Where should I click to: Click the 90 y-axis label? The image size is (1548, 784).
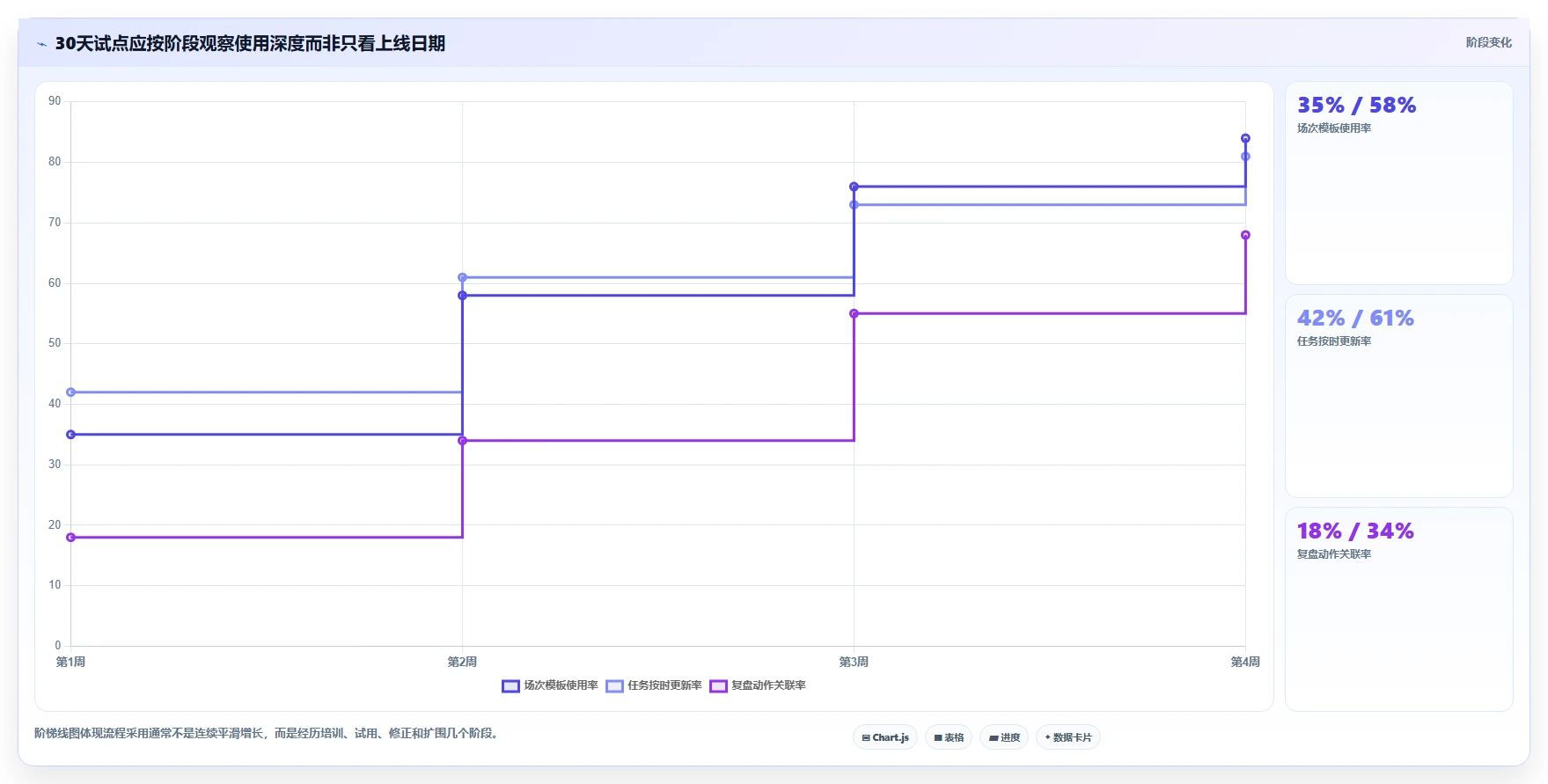pyautogui.click(x=55, y=101)
